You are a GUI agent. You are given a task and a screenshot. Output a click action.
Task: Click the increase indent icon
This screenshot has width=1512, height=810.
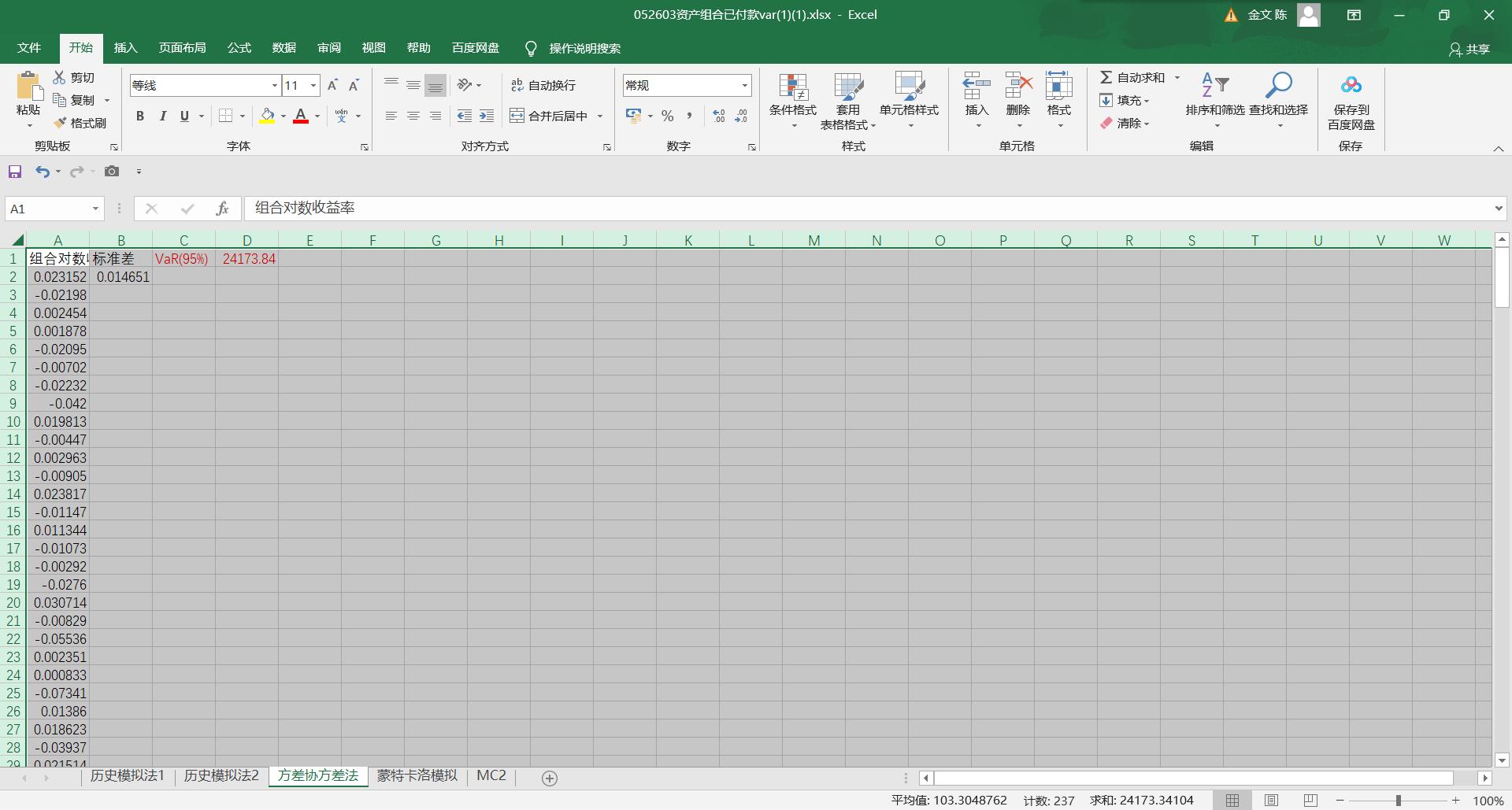(487, 116)
